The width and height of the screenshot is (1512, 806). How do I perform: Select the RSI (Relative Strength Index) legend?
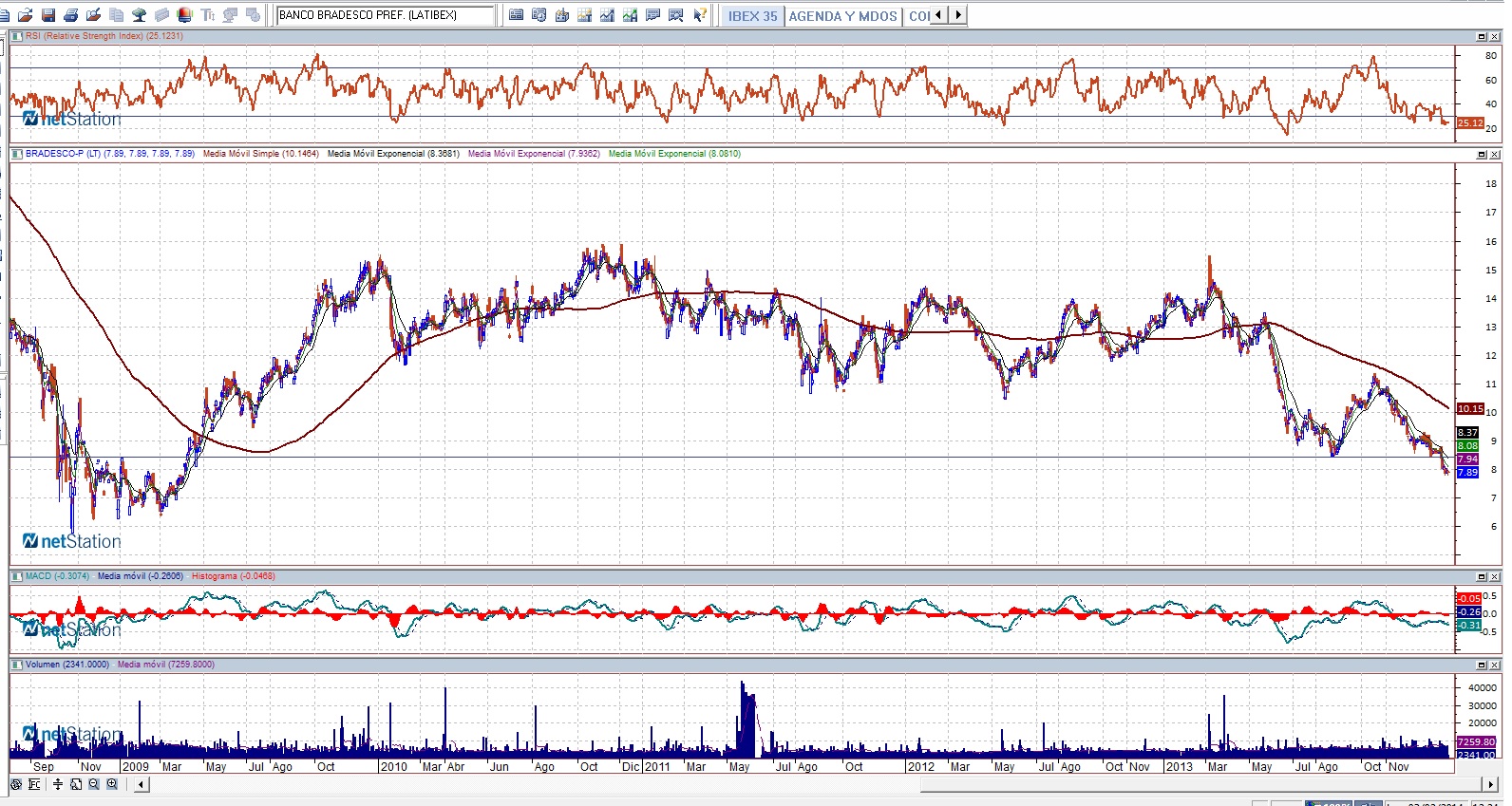click(x=104, y=36)
